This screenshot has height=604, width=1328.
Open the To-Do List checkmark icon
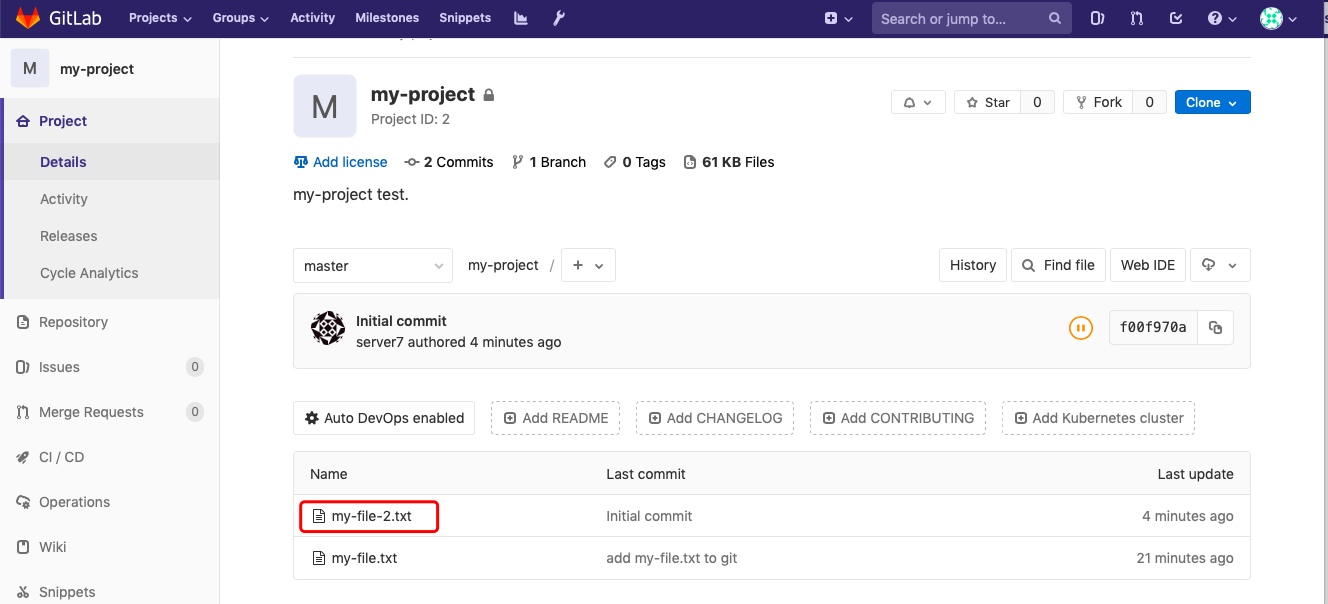(x=1175, y=17)
